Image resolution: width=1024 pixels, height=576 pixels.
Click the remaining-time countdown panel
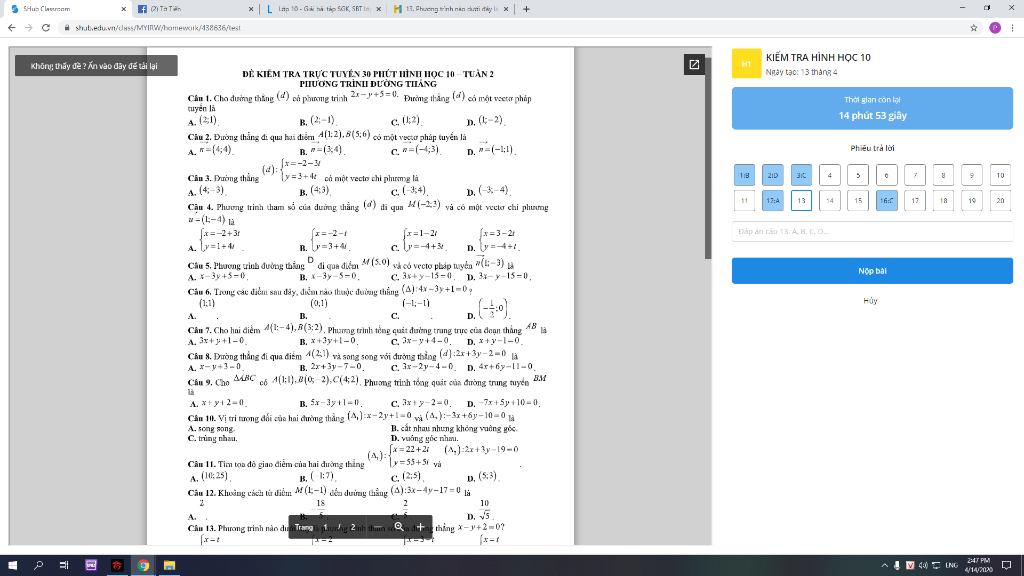click(x=872, y=108)
